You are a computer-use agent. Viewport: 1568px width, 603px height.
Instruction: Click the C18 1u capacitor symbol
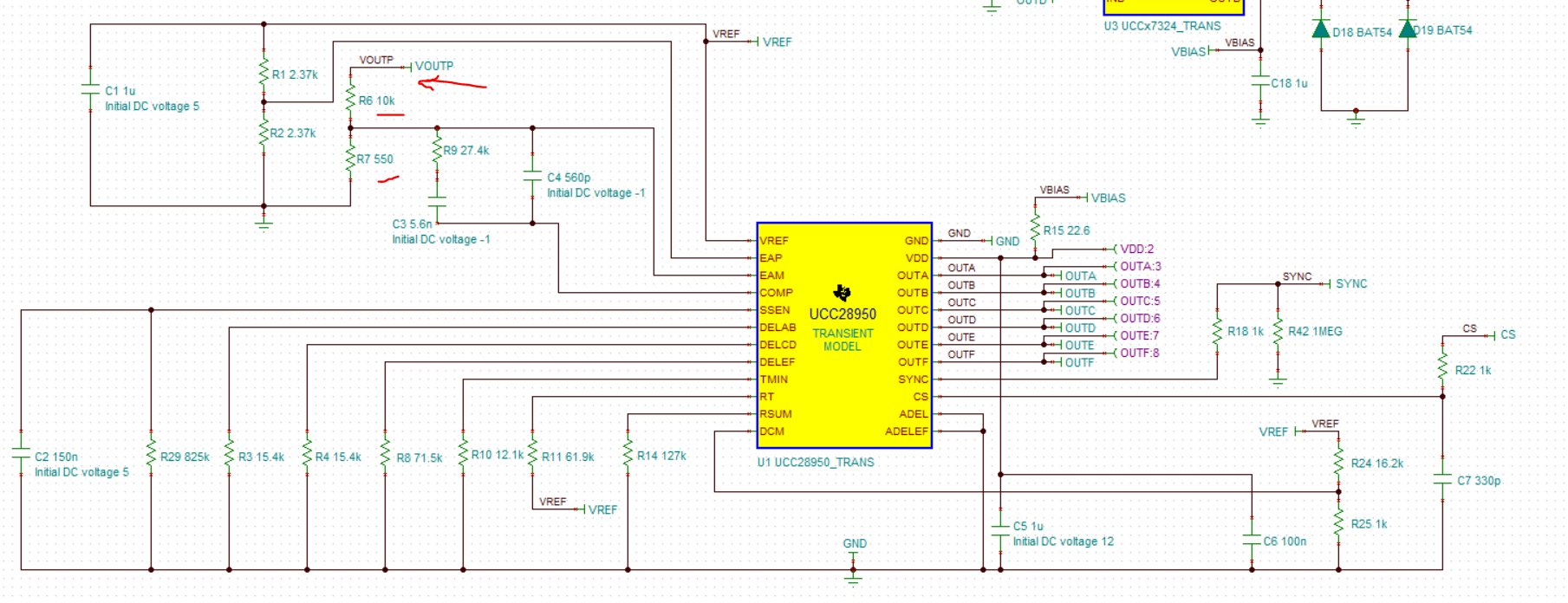pyautogui.click(x=1260, y=81)
